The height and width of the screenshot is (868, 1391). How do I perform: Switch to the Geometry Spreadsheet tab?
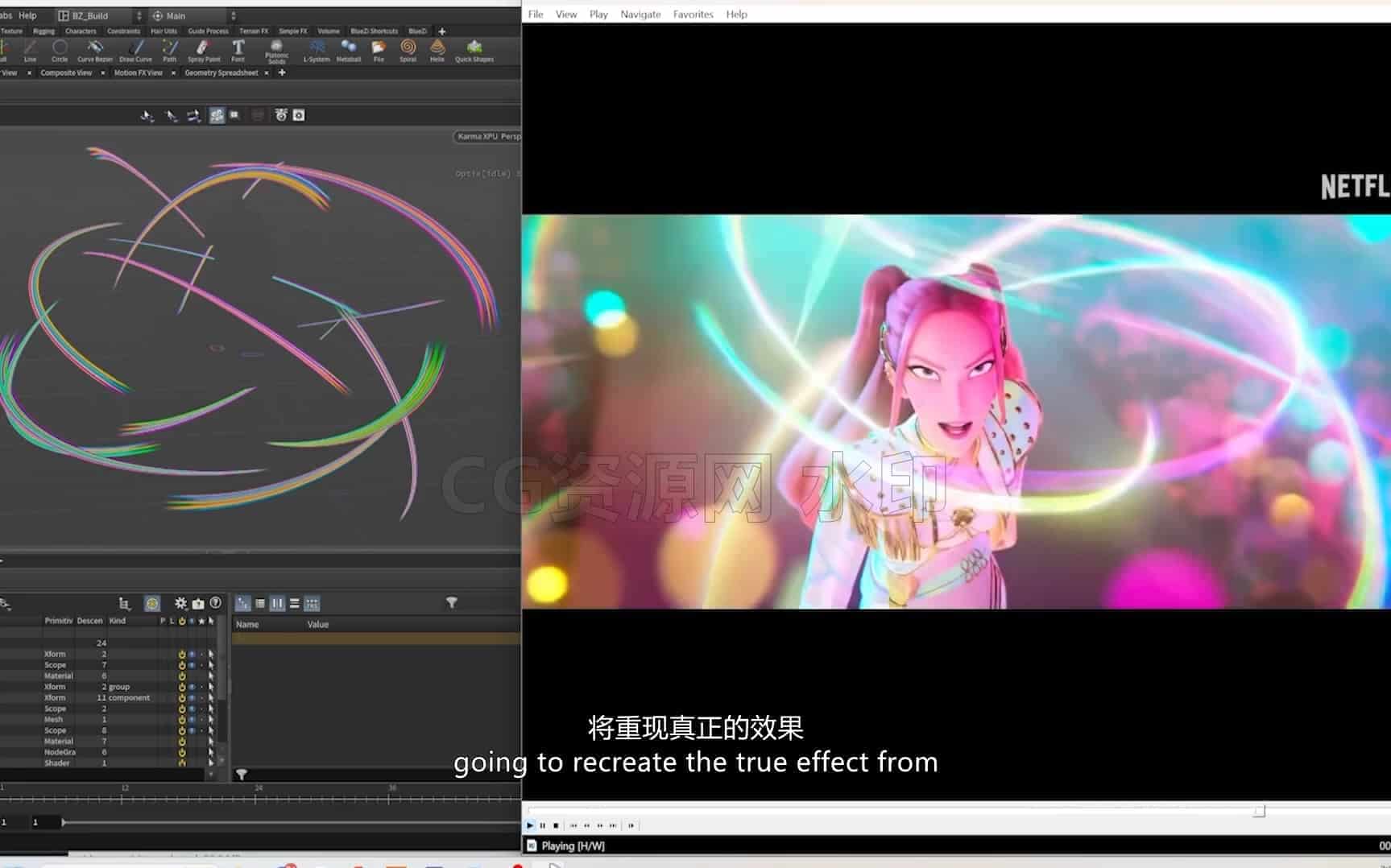tap(221, 73)
